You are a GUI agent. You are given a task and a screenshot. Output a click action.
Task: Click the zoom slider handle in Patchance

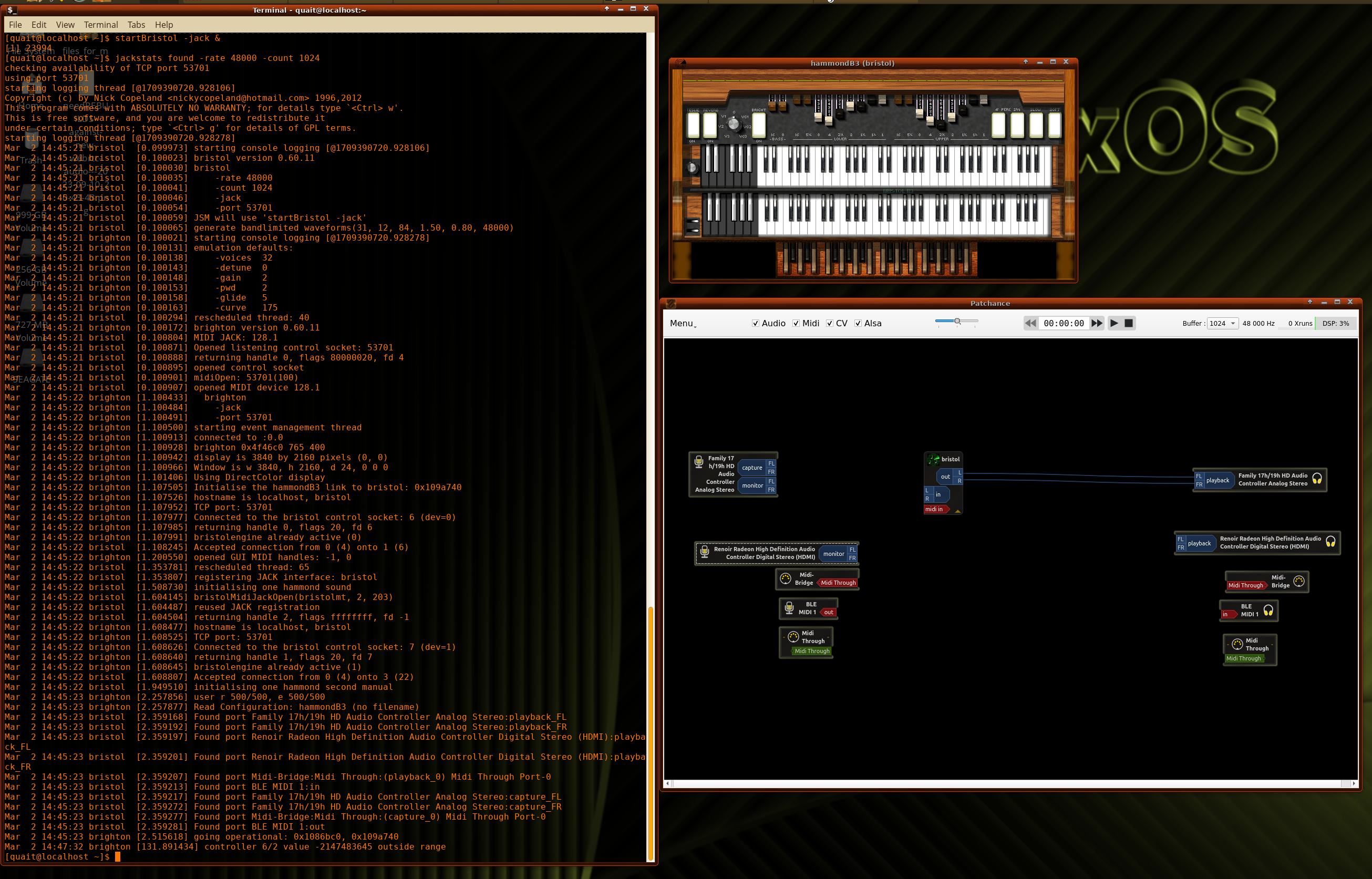point(957,322)
